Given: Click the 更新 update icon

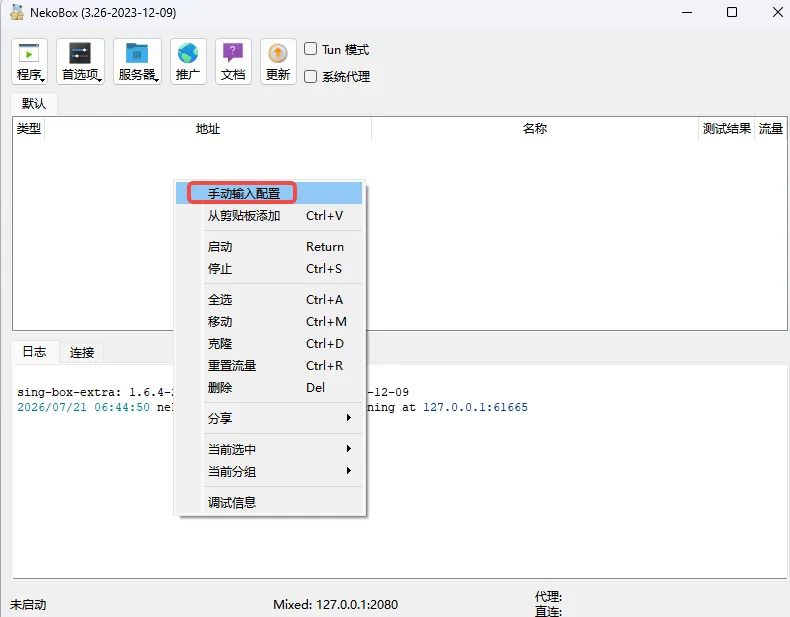Looking at the screenshot, I should 278,61.
